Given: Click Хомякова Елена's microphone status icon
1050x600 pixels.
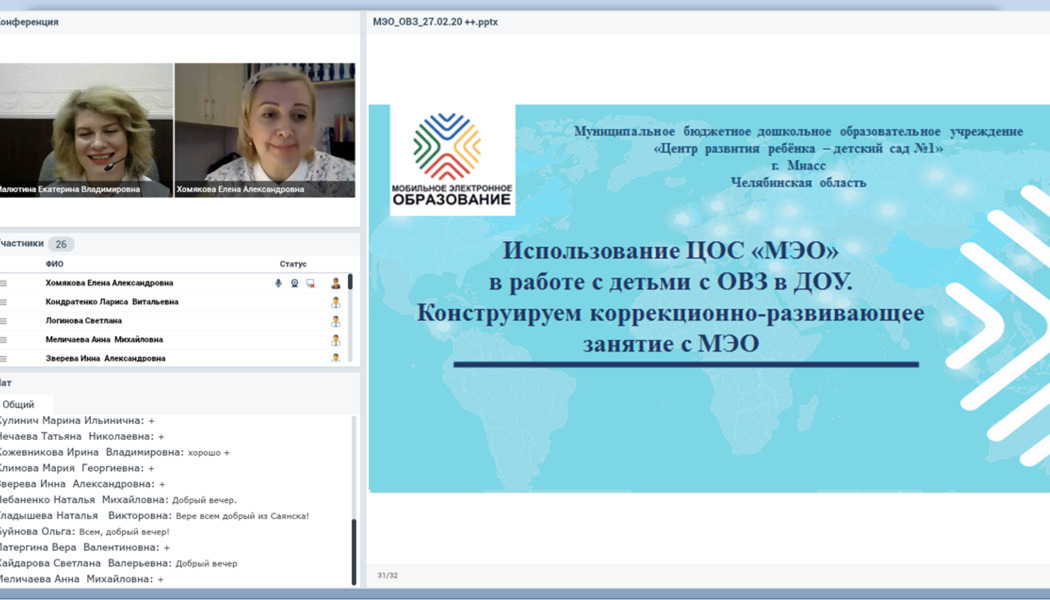Looking at the screenshot, I should pos(278,283).
